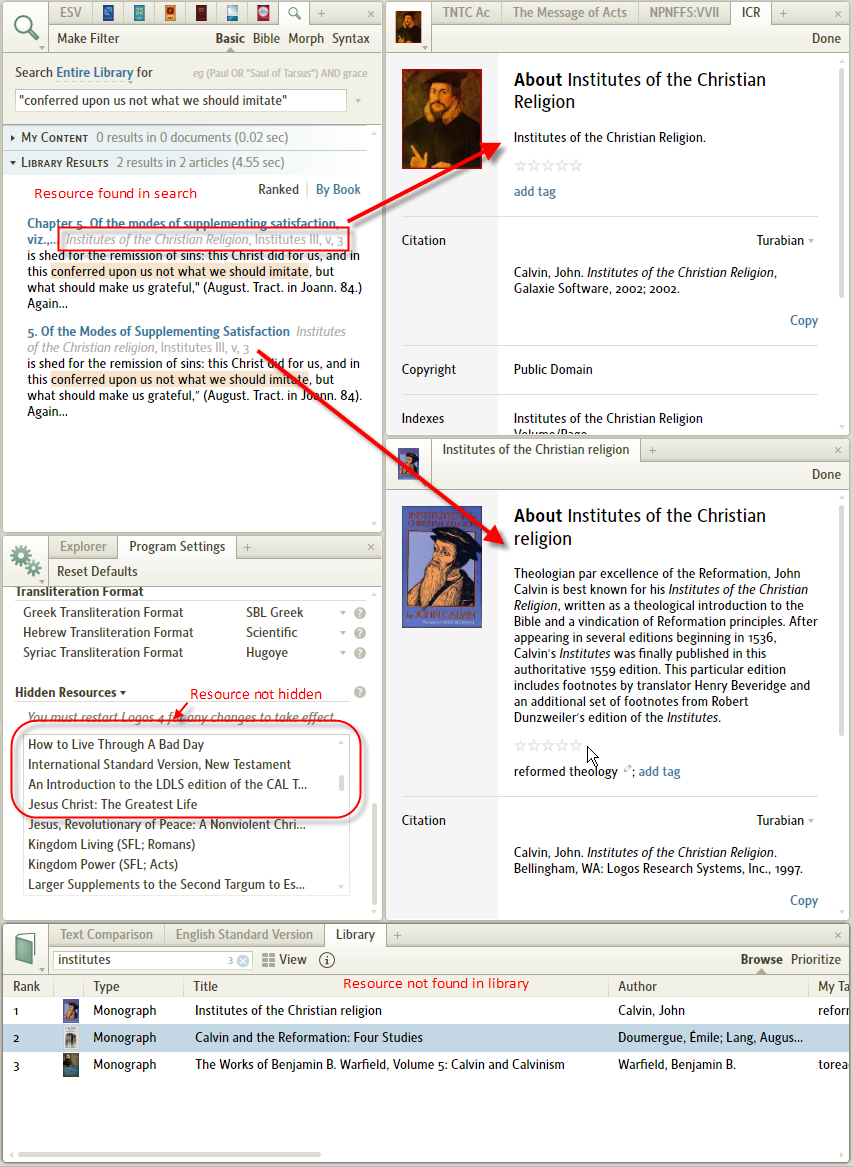Click the Library panel green book icon

pos(25,948)
